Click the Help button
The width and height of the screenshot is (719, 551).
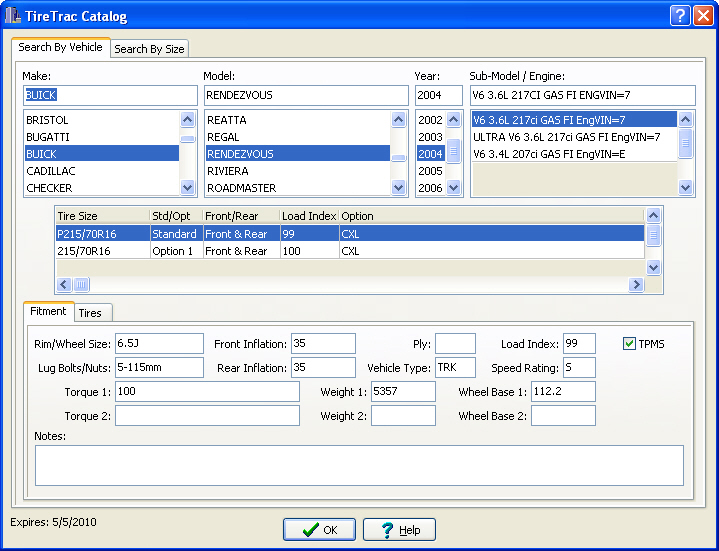pos(399,530)
